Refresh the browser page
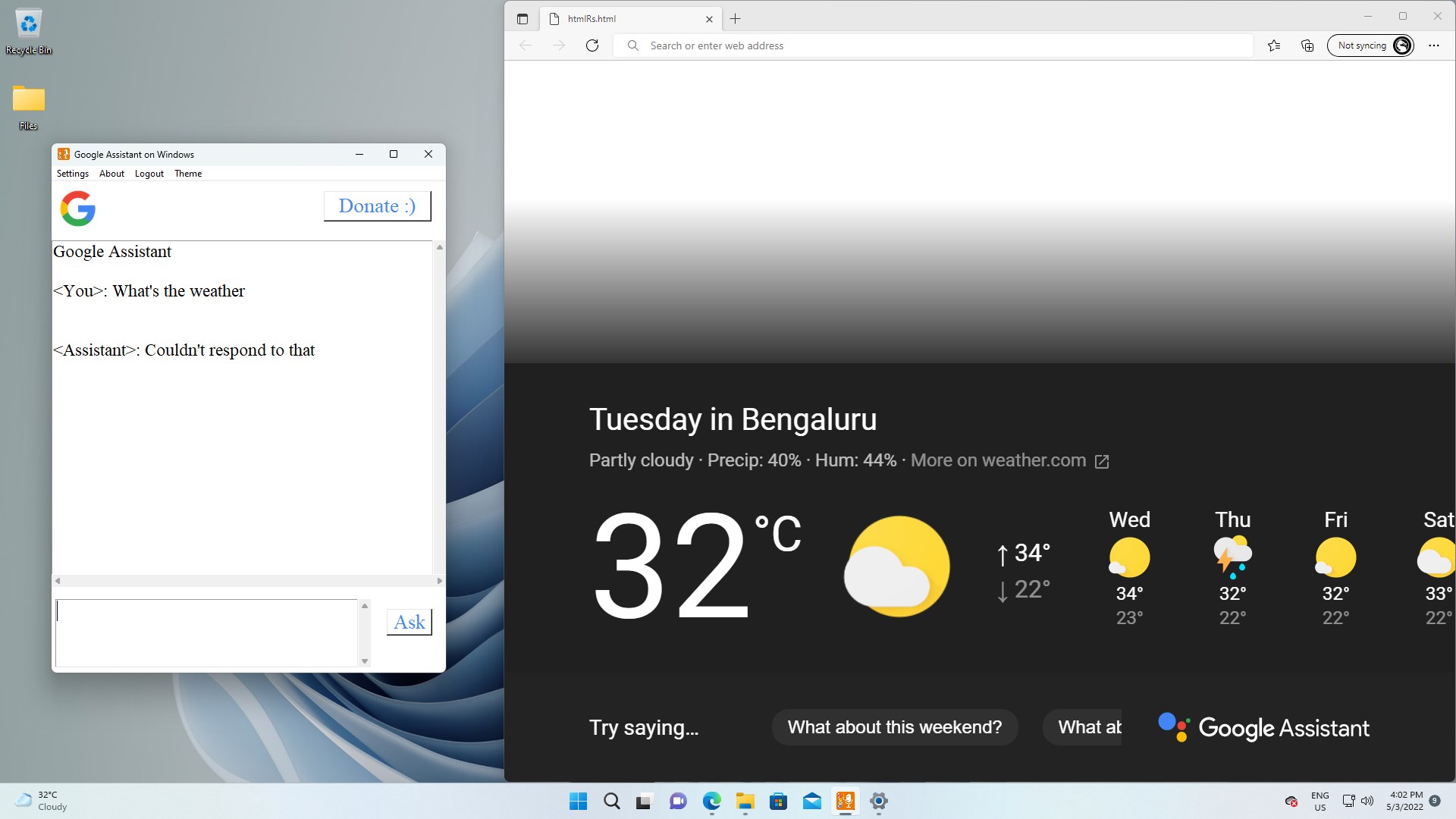 tap(592, 45)
